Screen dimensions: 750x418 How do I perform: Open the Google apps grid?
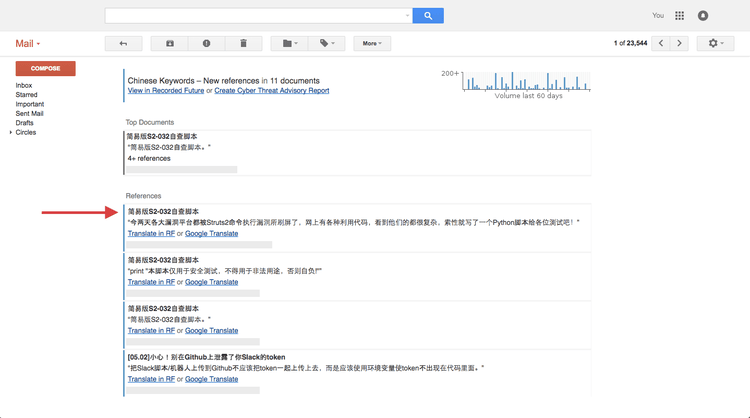click(x=680, y=16)
